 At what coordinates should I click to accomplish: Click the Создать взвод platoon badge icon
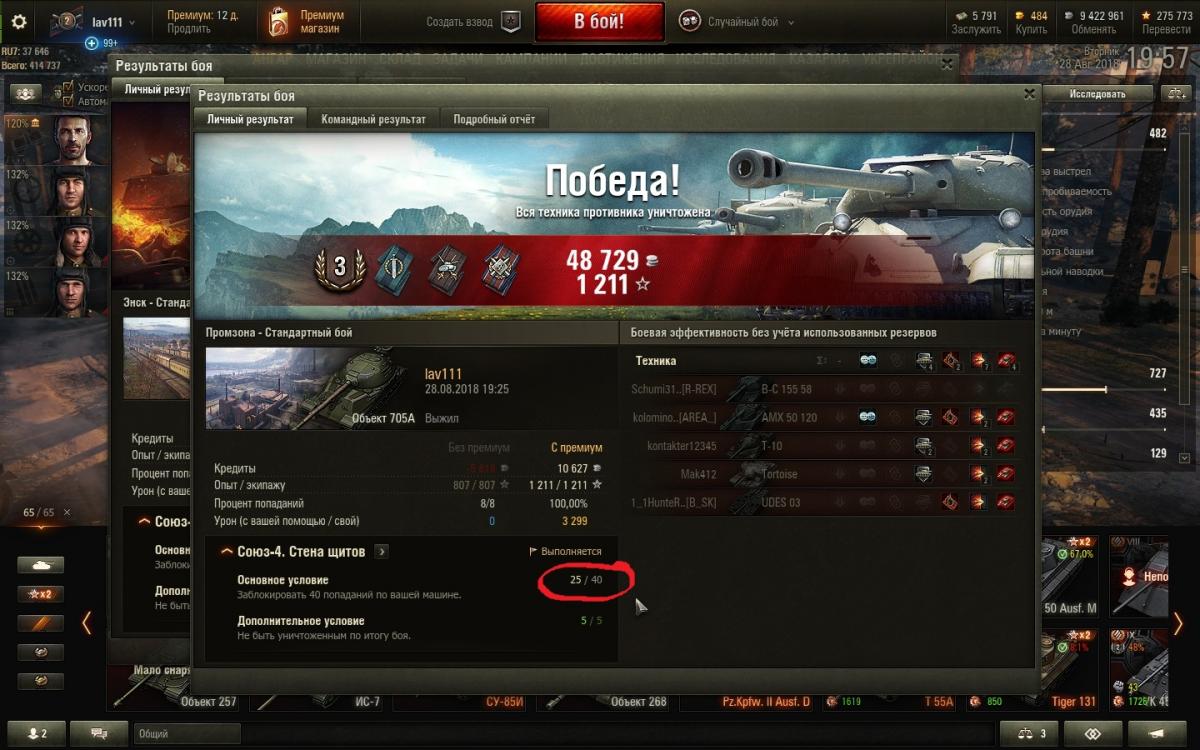(x=511, y=21)
